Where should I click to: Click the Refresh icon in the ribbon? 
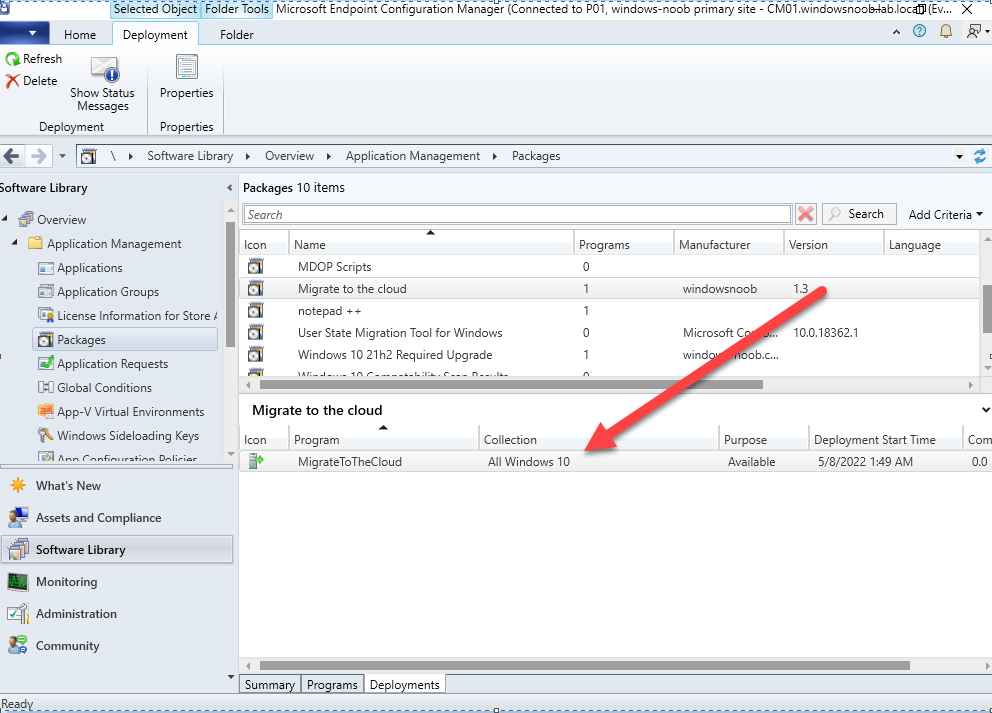(13, 59)
